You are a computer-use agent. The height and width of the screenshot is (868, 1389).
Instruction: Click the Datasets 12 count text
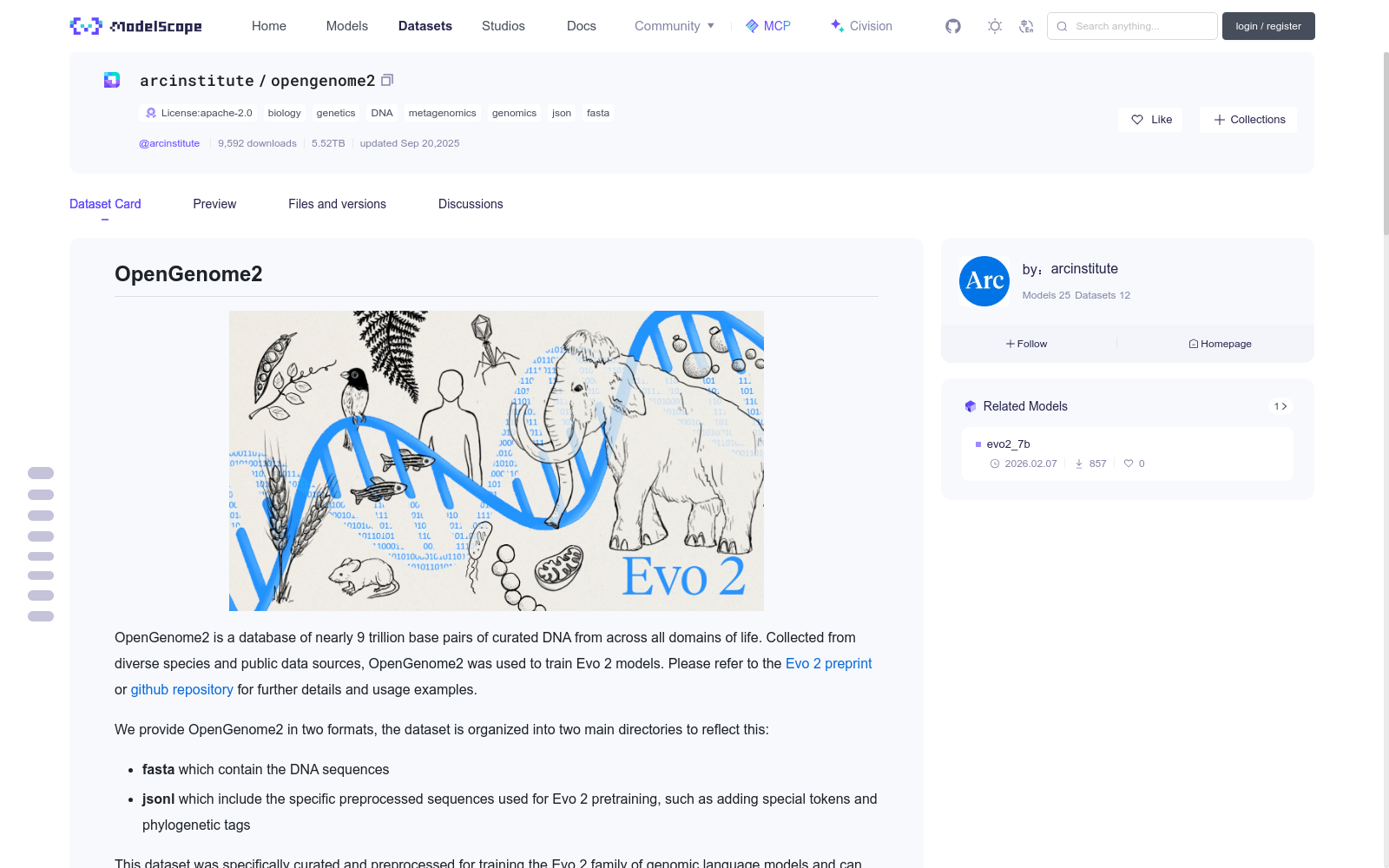coord(1102,295)
